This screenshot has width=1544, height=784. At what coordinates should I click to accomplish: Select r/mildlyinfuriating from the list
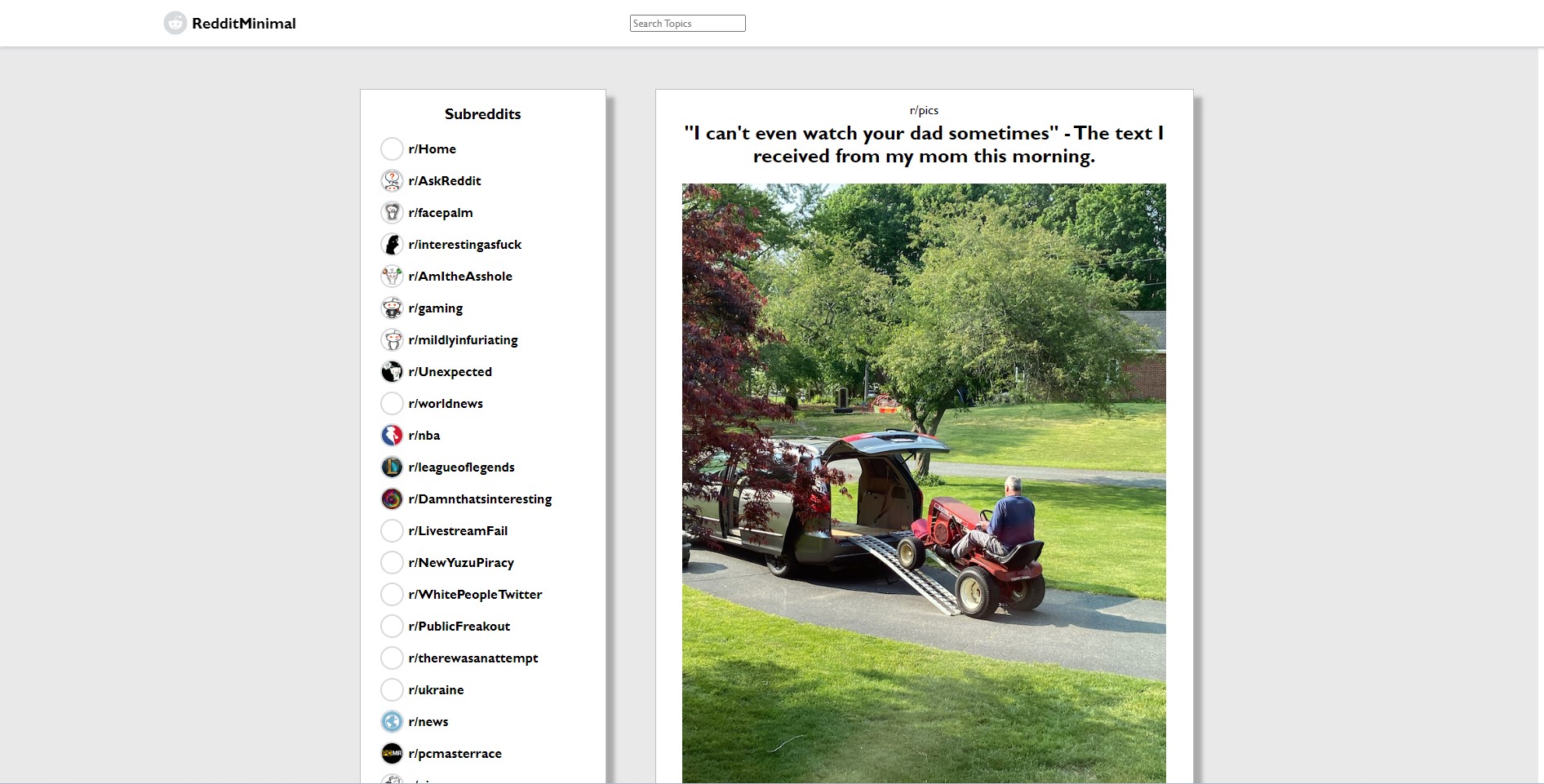(x=463, y=340)
